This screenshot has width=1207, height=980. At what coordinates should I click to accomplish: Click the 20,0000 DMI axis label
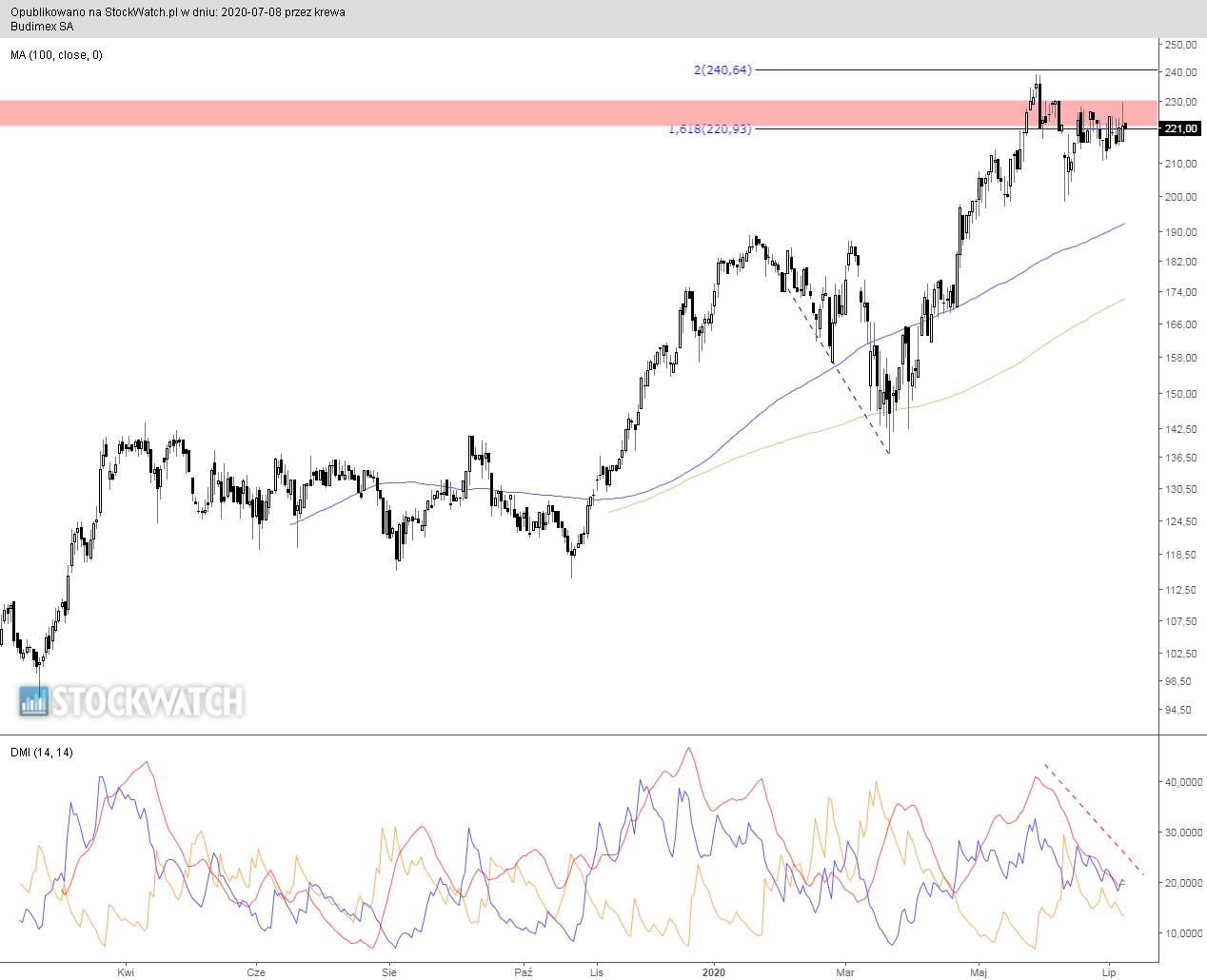[1183, 883]
